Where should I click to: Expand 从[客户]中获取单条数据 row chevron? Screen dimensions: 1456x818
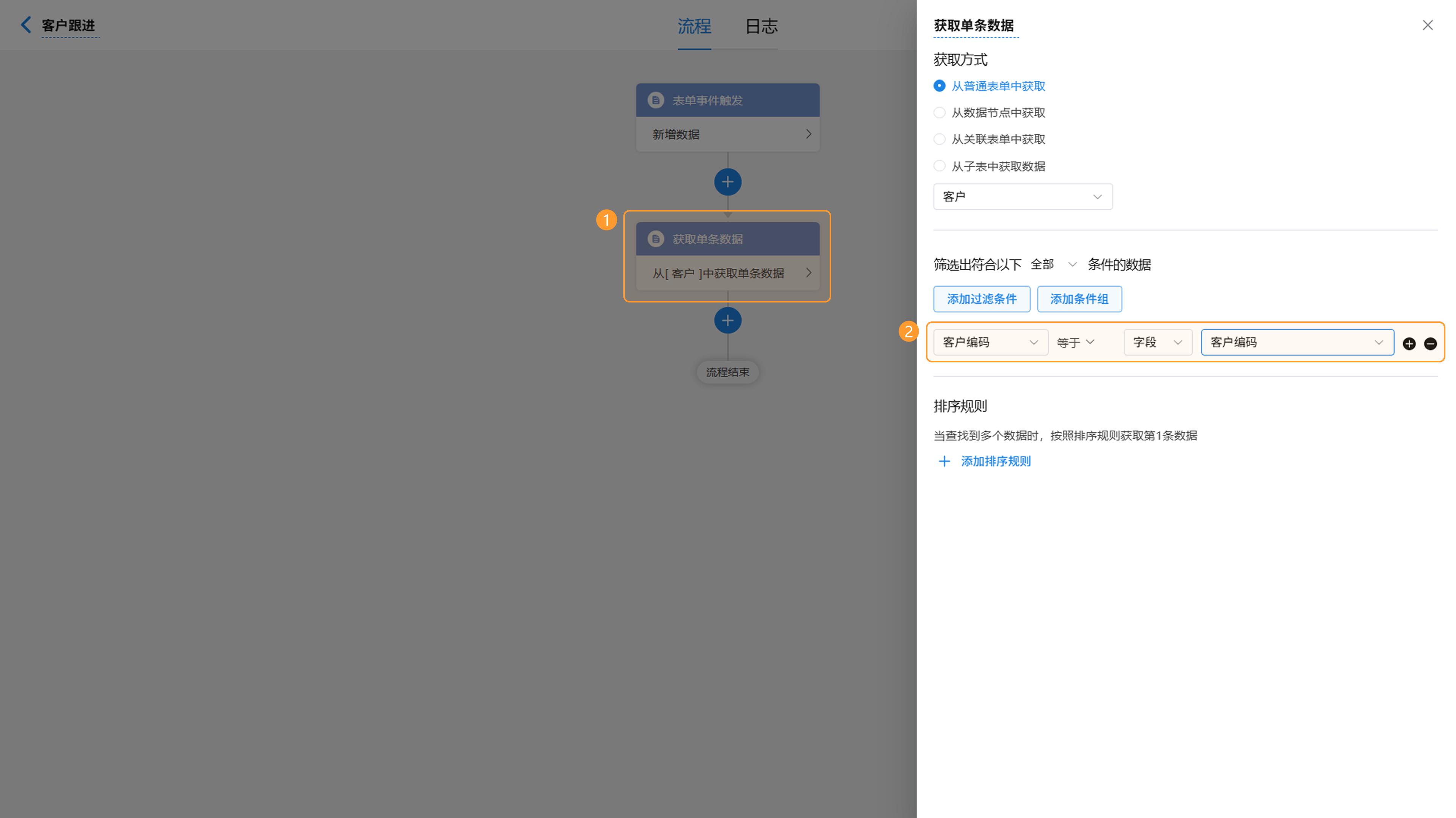click(x=808, y=273)
